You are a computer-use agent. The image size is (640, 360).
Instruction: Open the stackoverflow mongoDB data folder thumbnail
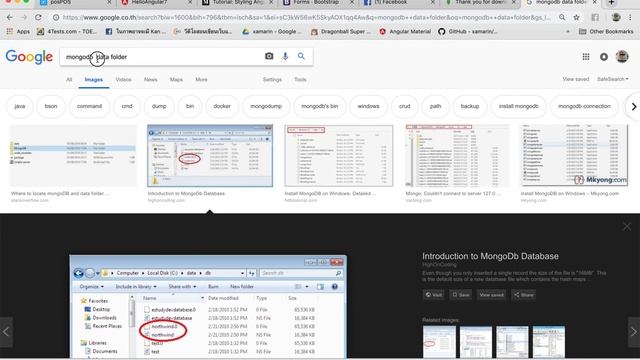[73, 156]
